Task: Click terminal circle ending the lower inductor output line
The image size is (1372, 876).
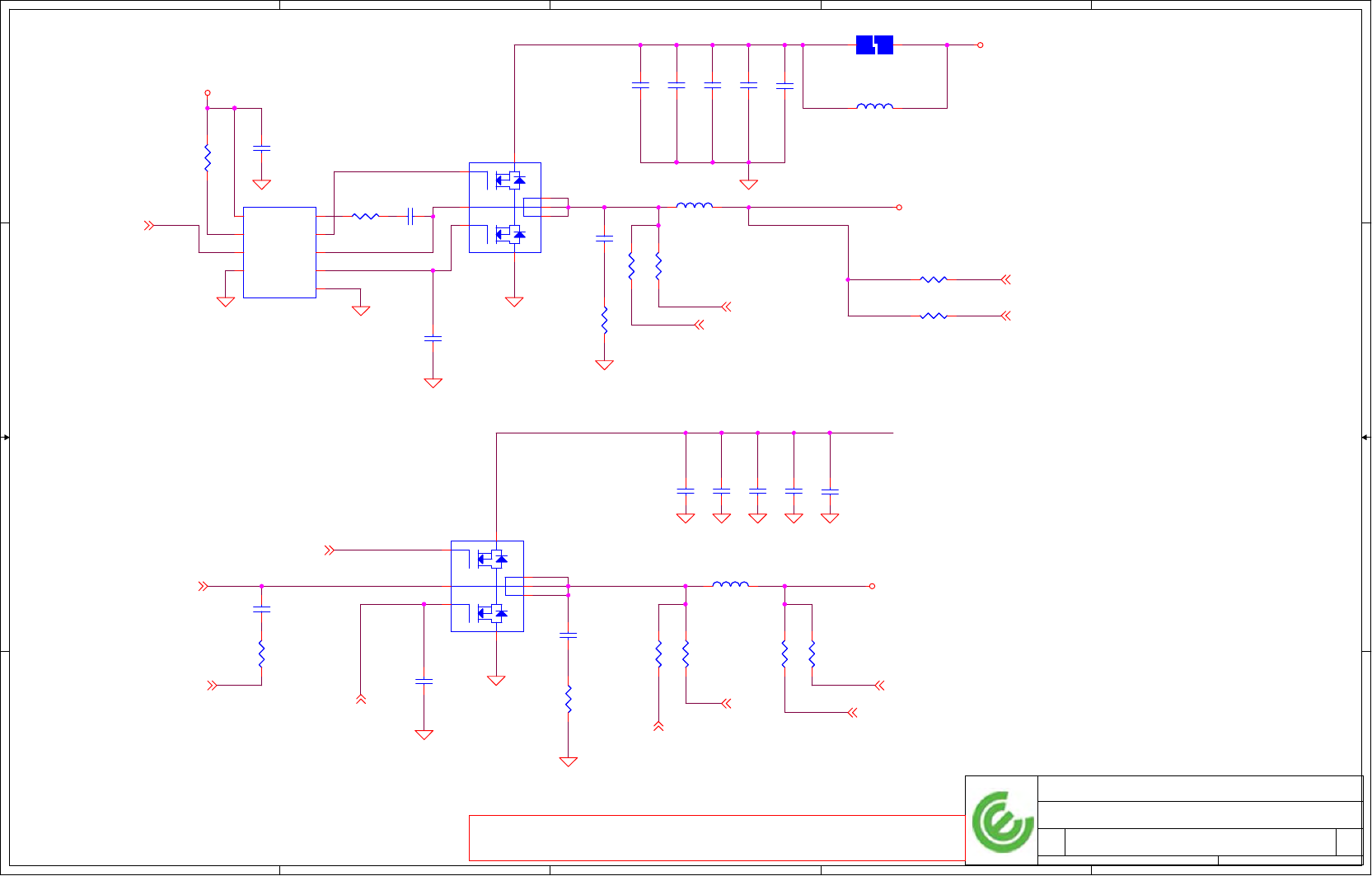Action: point(872,586)
